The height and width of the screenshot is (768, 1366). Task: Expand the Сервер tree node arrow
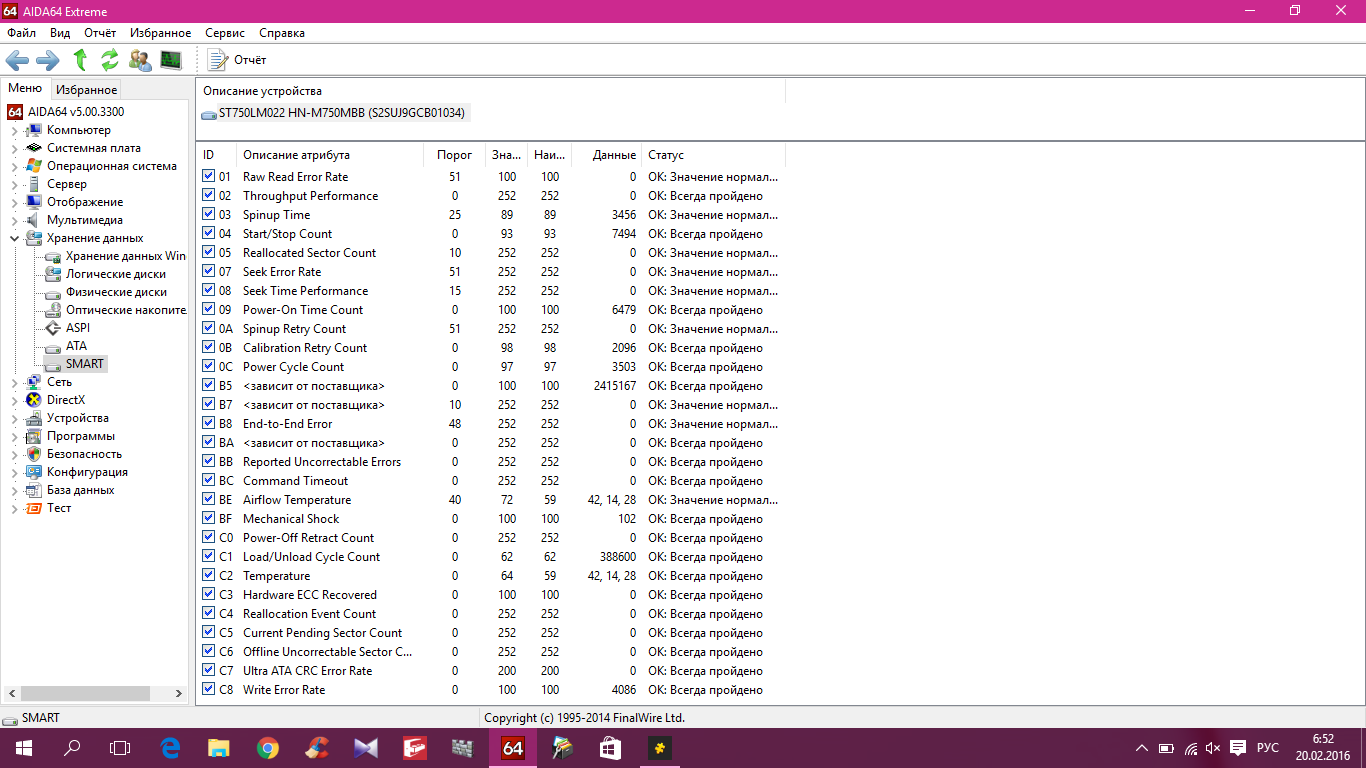click(x=14, y=184)
